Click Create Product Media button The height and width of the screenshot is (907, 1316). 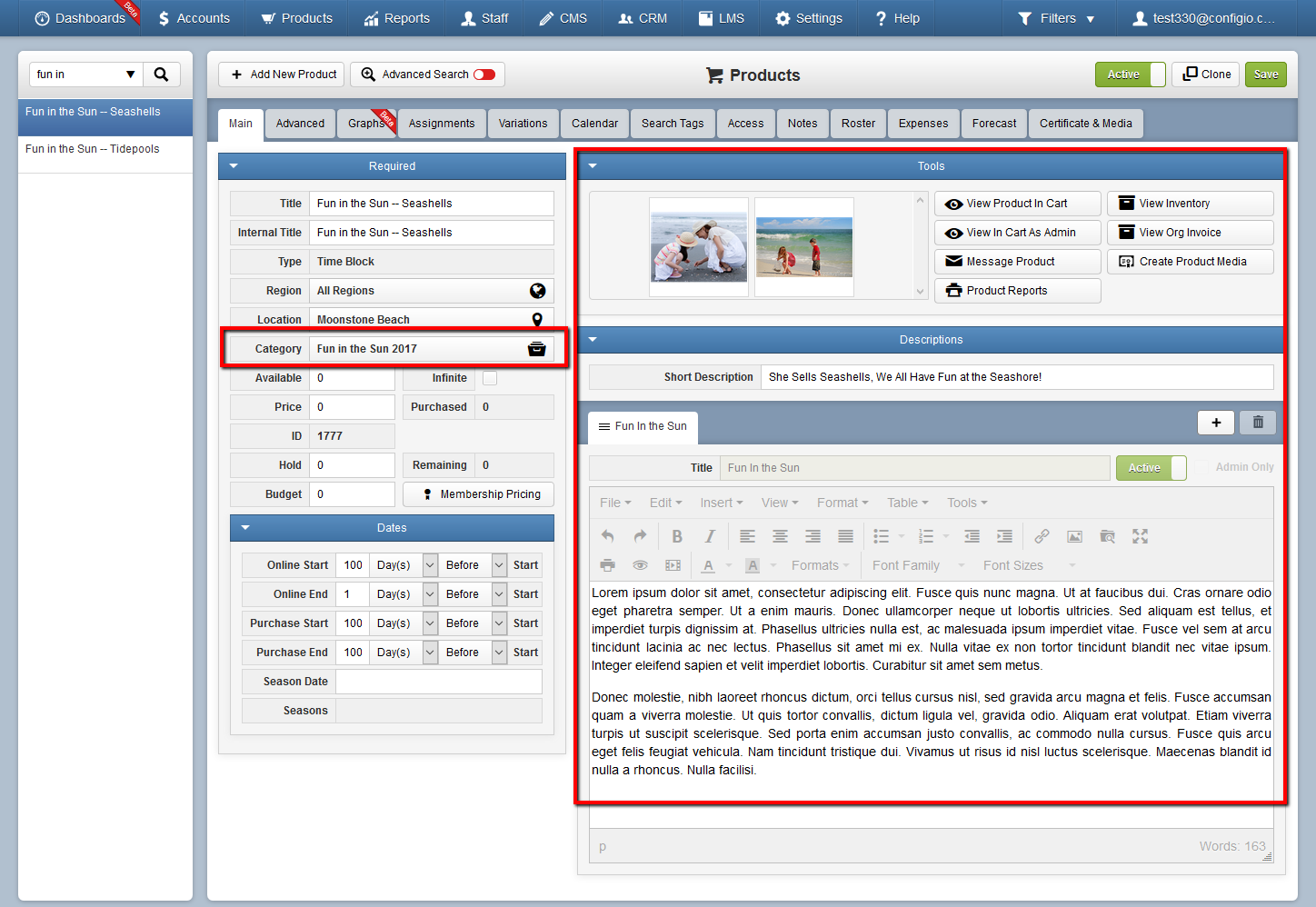[x=1190, y=262]
